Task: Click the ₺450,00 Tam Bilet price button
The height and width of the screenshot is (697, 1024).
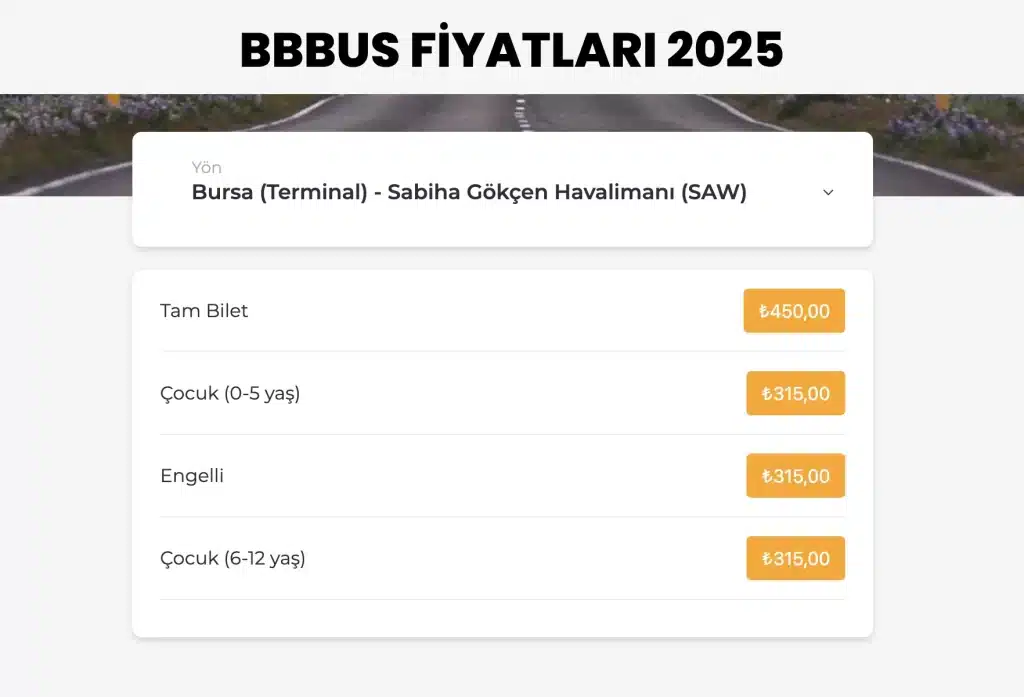Action: point(794,311)
